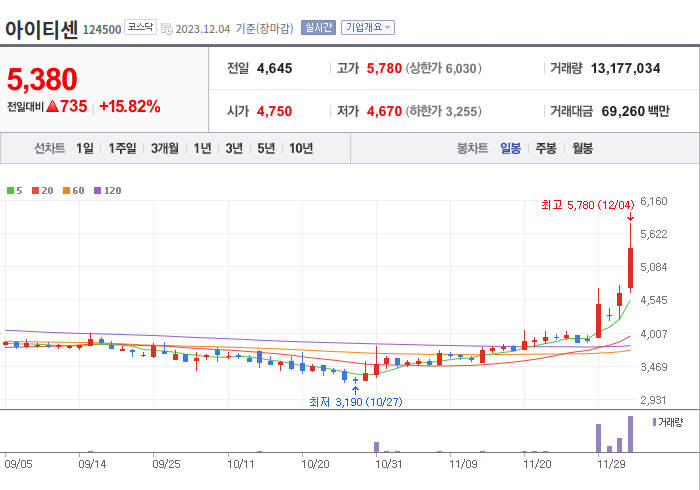Click the tallest volume bar on 12/04
This screenshot has width=700, height=490.
pos(630,434)
